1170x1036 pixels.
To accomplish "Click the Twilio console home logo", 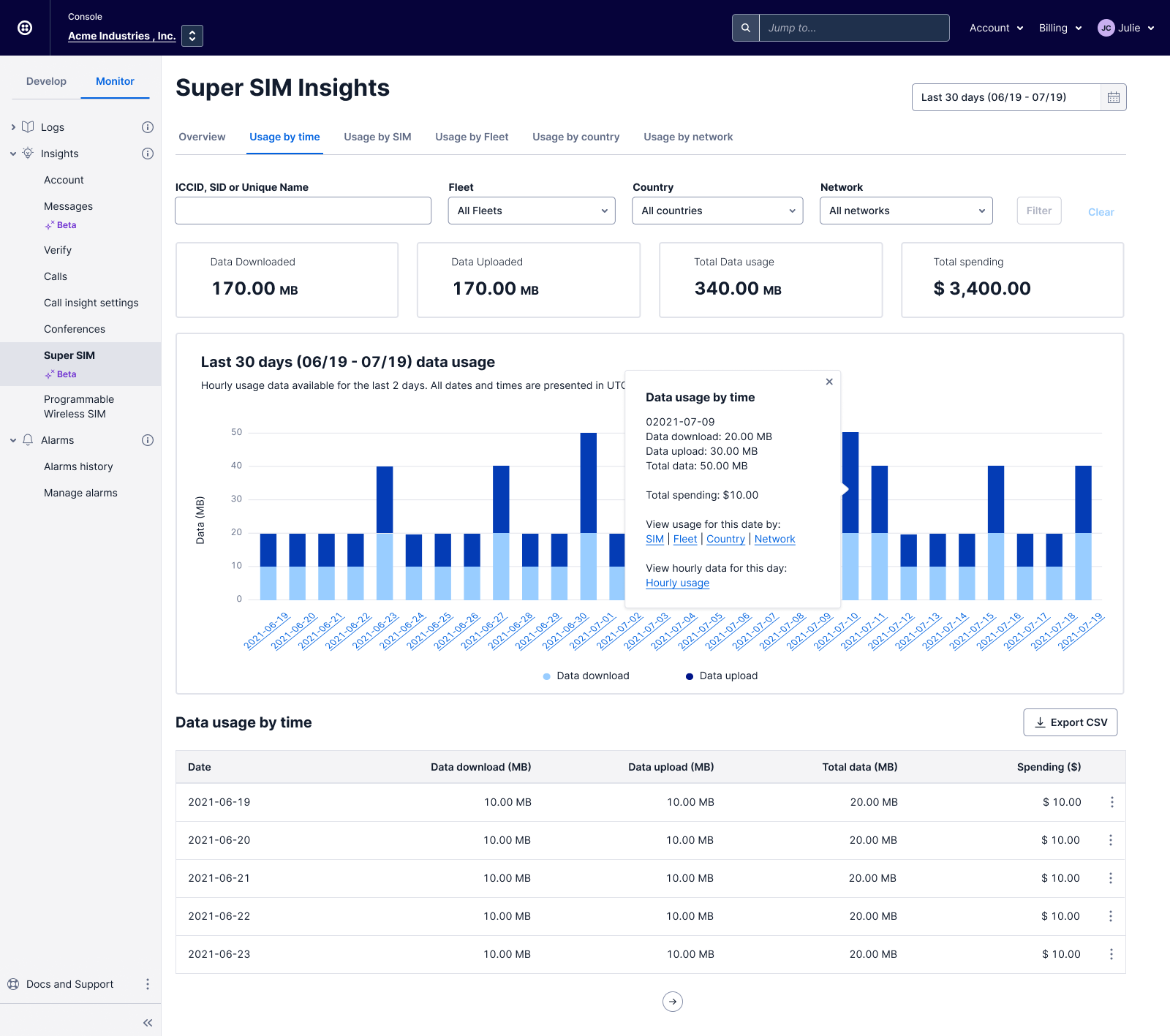I will (25, 28).
